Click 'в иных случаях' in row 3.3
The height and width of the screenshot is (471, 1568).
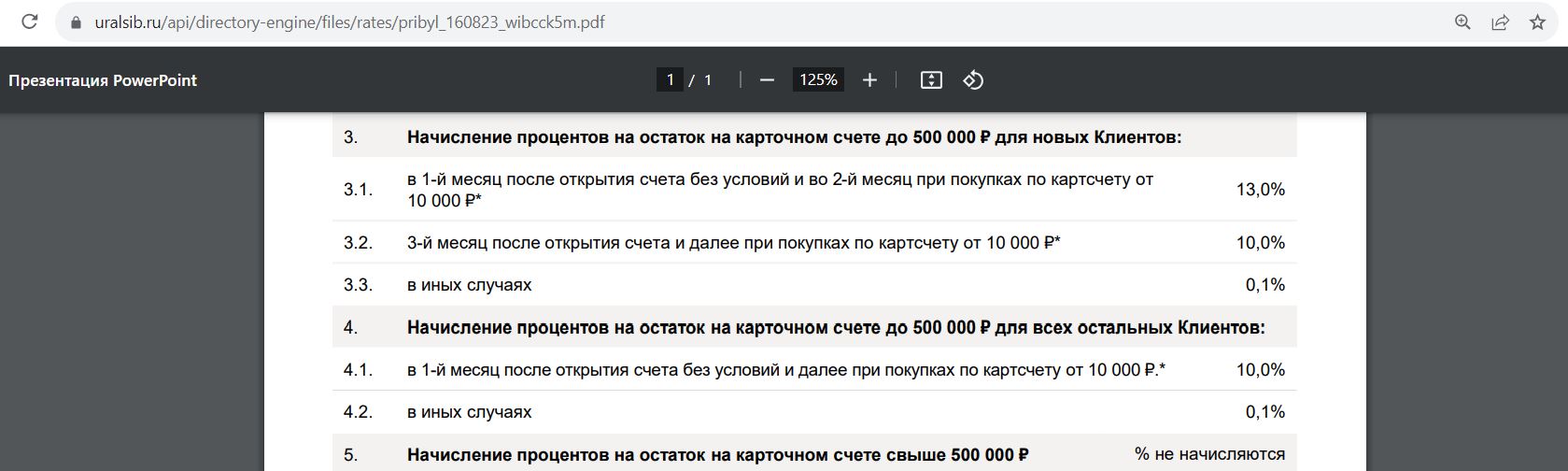tap(469, 285)
